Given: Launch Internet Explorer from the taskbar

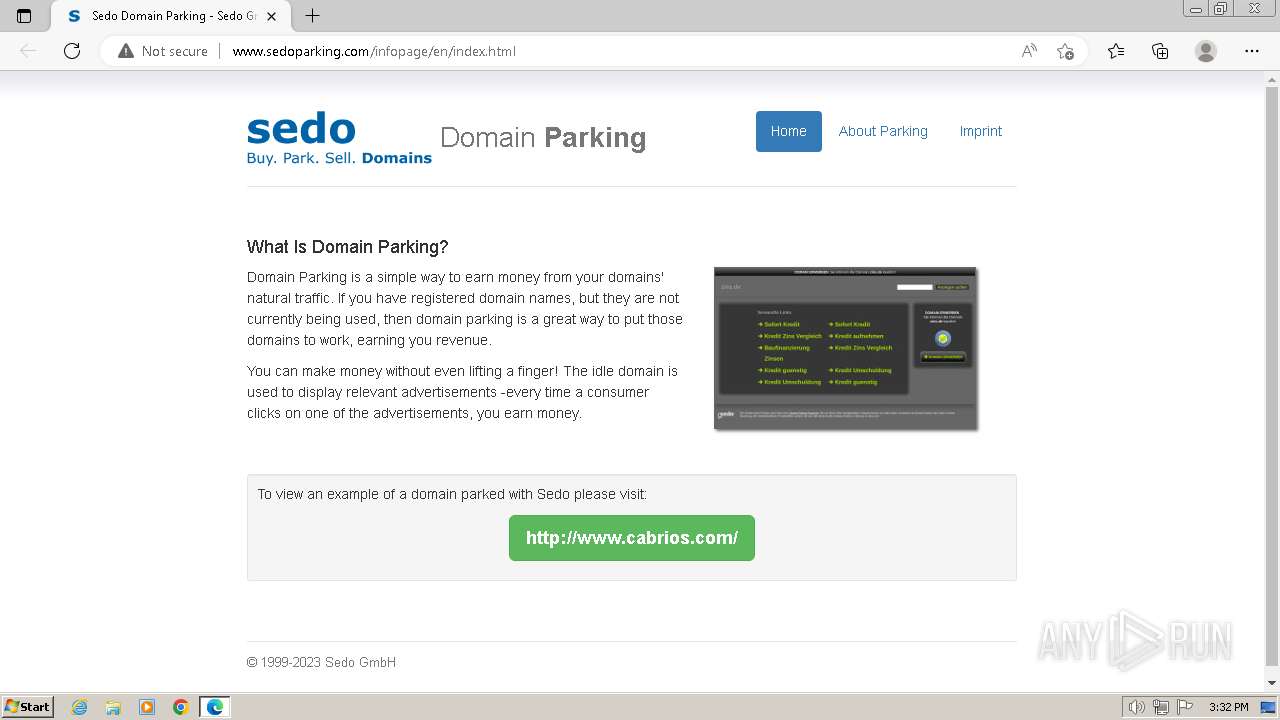Looking at the screenshot, I should tap(79, 707).
